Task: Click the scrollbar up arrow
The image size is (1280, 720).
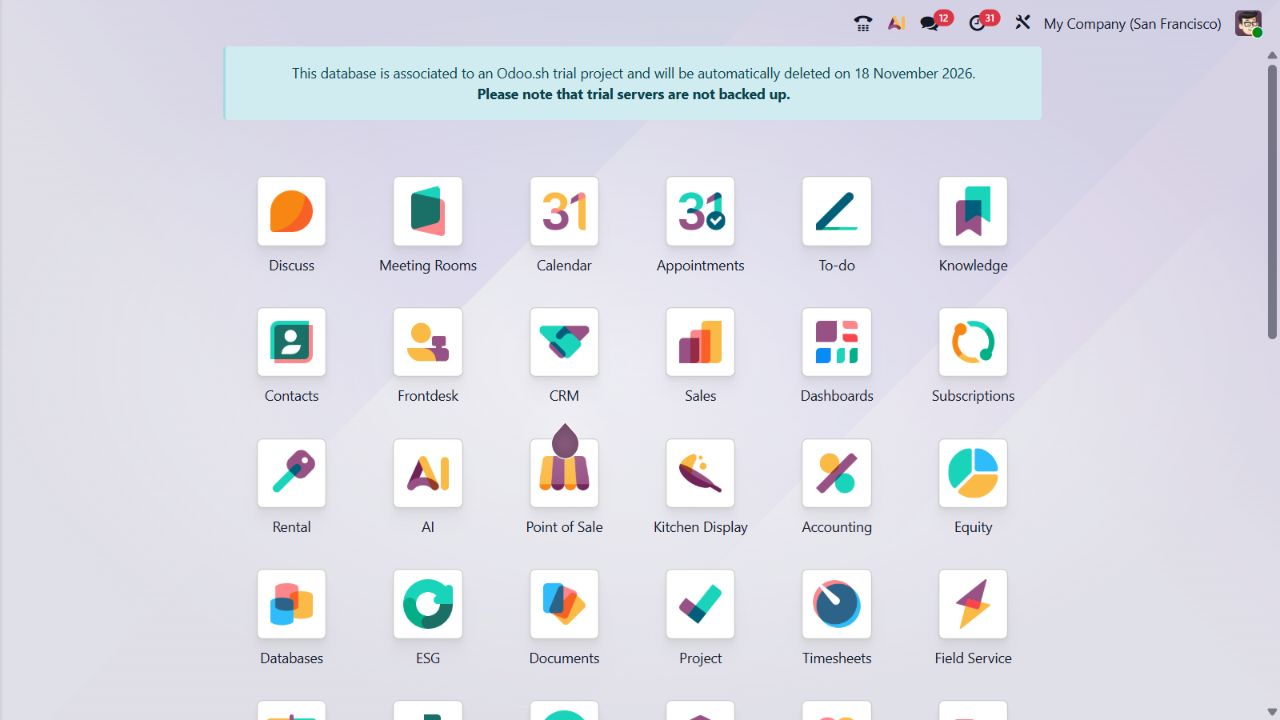Action: pos(1272,55)
